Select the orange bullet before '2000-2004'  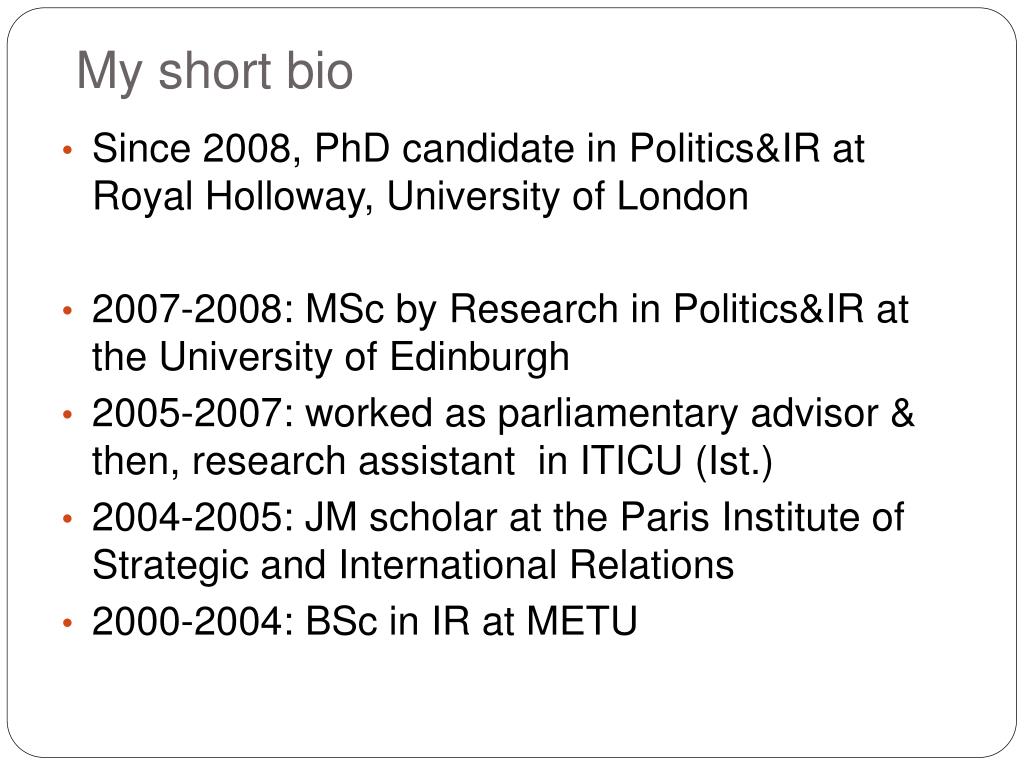(67, 623)
